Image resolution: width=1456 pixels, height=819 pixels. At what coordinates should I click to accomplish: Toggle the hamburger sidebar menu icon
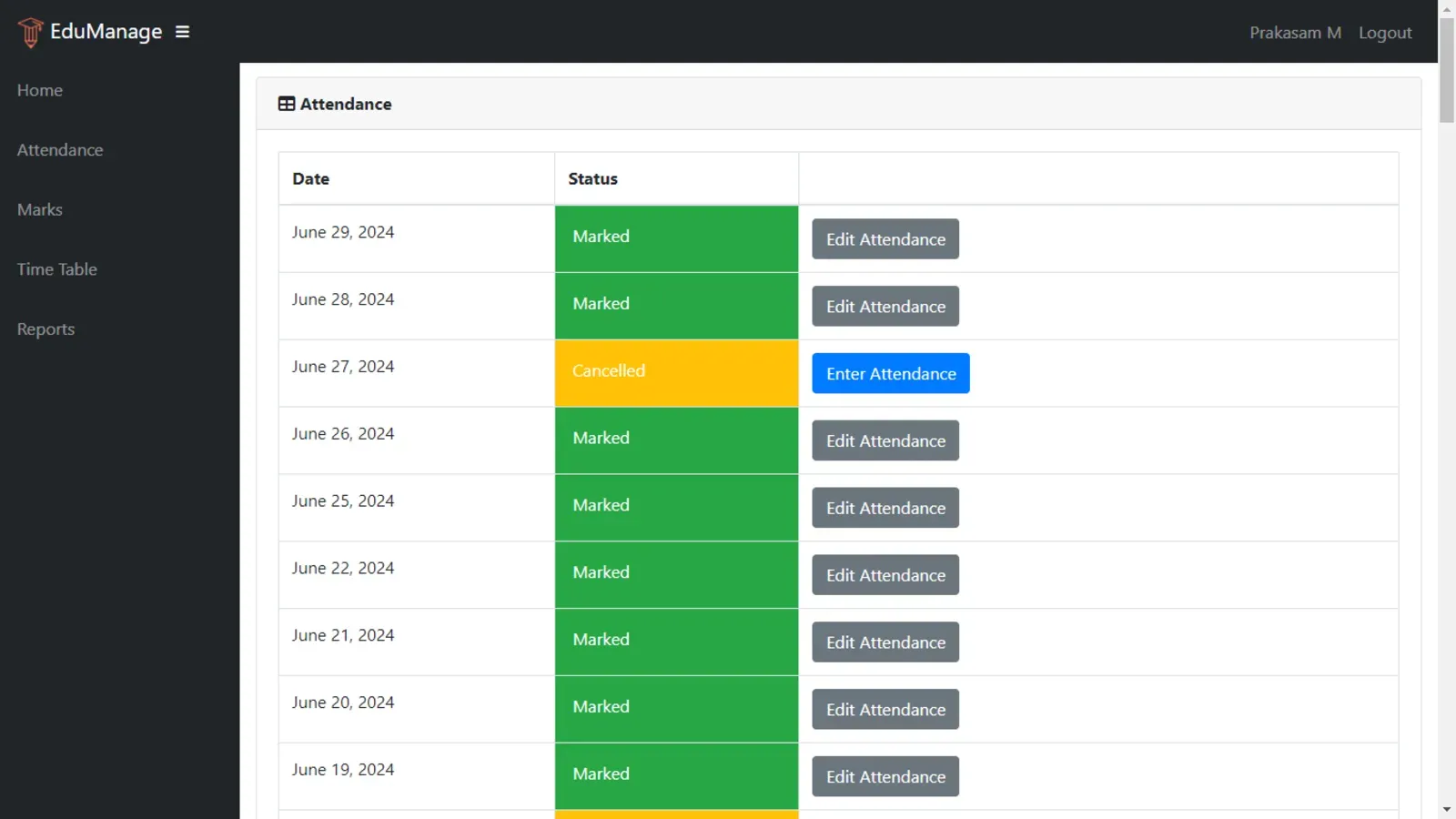click(182, 32)
